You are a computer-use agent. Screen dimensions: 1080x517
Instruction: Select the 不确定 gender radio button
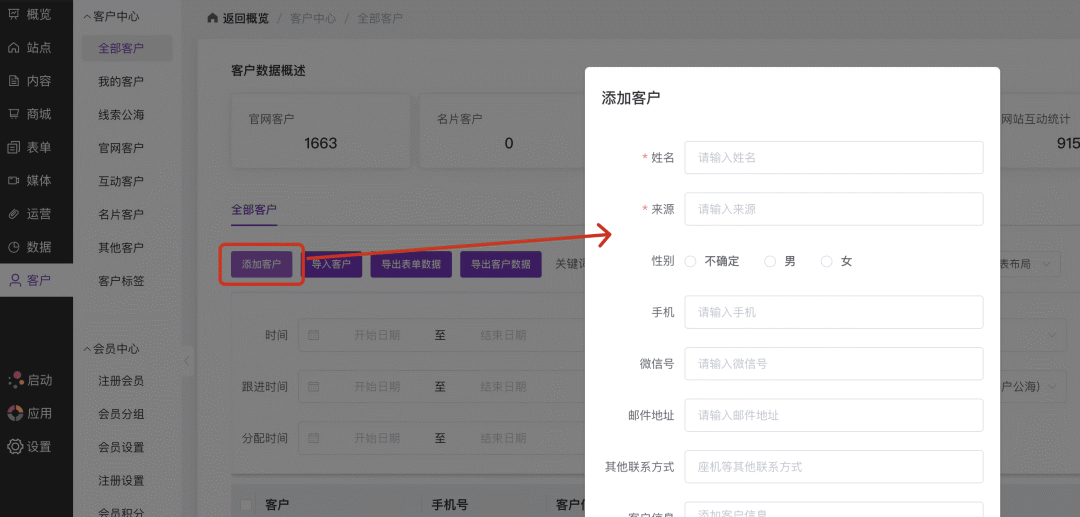(691, 261)
